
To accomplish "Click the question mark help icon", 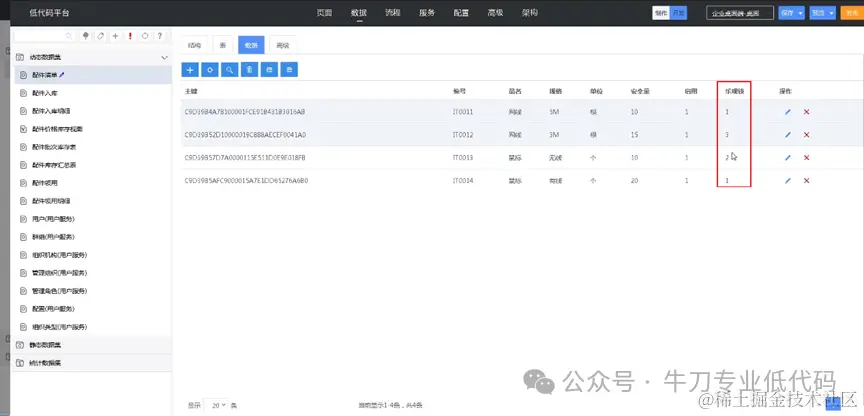I will [160, 36].
